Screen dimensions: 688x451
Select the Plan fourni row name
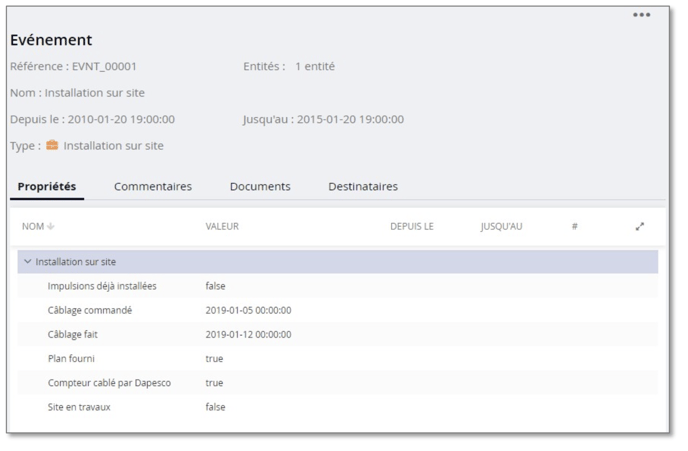[71, 358]
